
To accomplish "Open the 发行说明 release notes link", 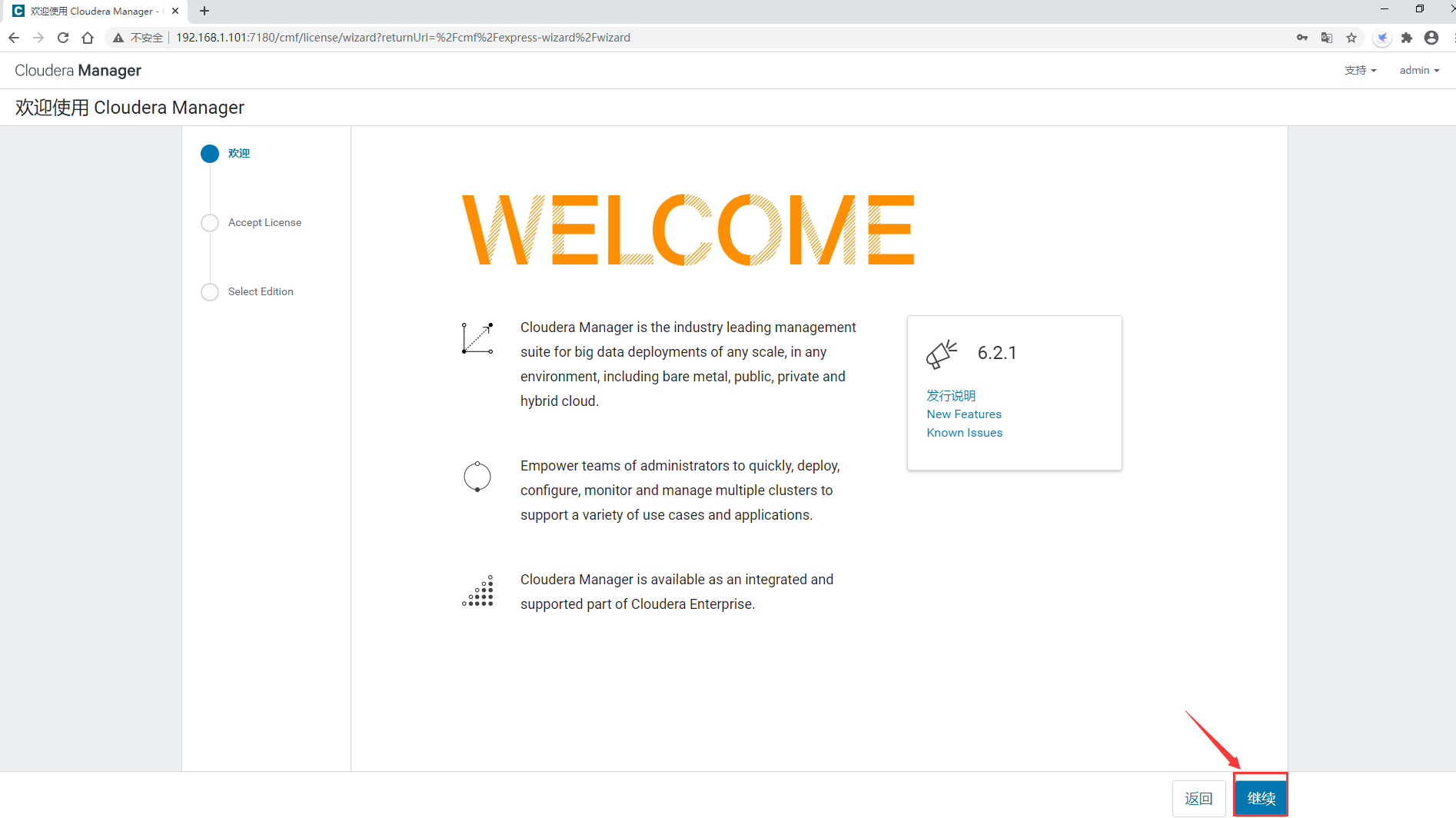I will [951, 395].
